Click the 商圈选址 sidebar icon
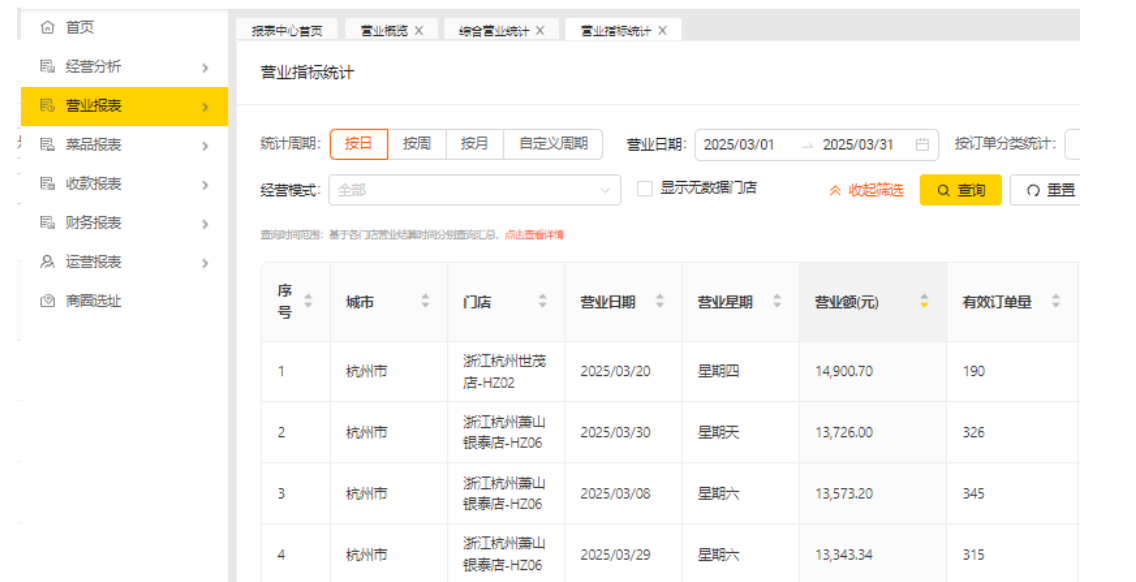Viewport: 1136px width, 582px height. click(x=47, y=301)
